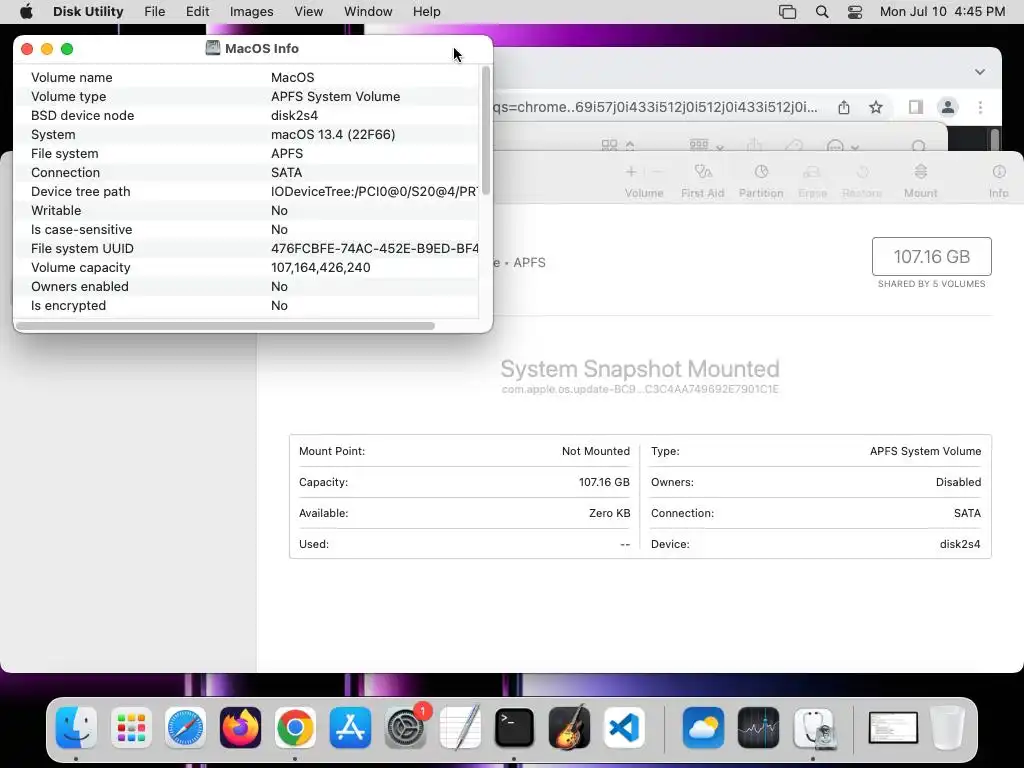1024x768 pixels.
Task: Open the View menu
Action: coord(308,12)
